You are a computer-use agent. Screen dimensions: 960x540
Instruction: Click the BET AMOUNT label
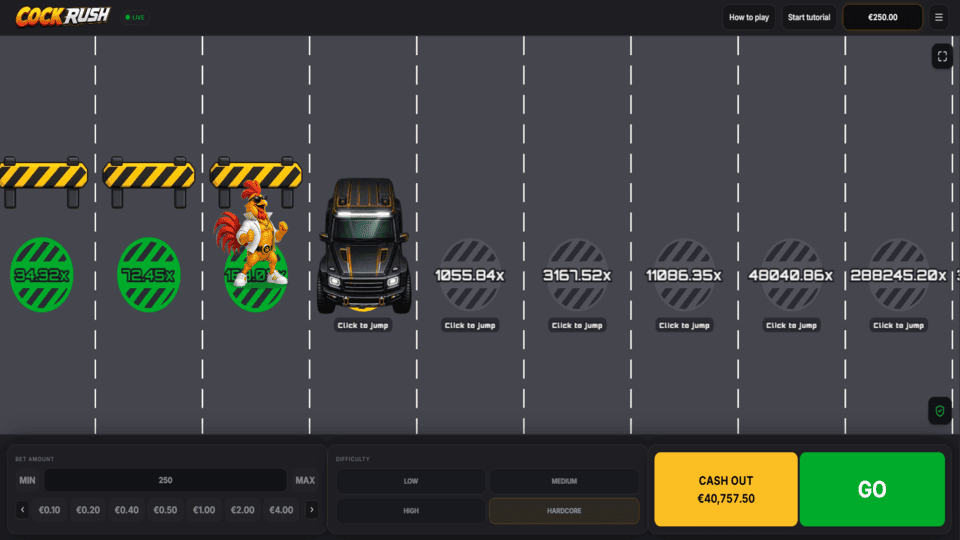[34, 459]
